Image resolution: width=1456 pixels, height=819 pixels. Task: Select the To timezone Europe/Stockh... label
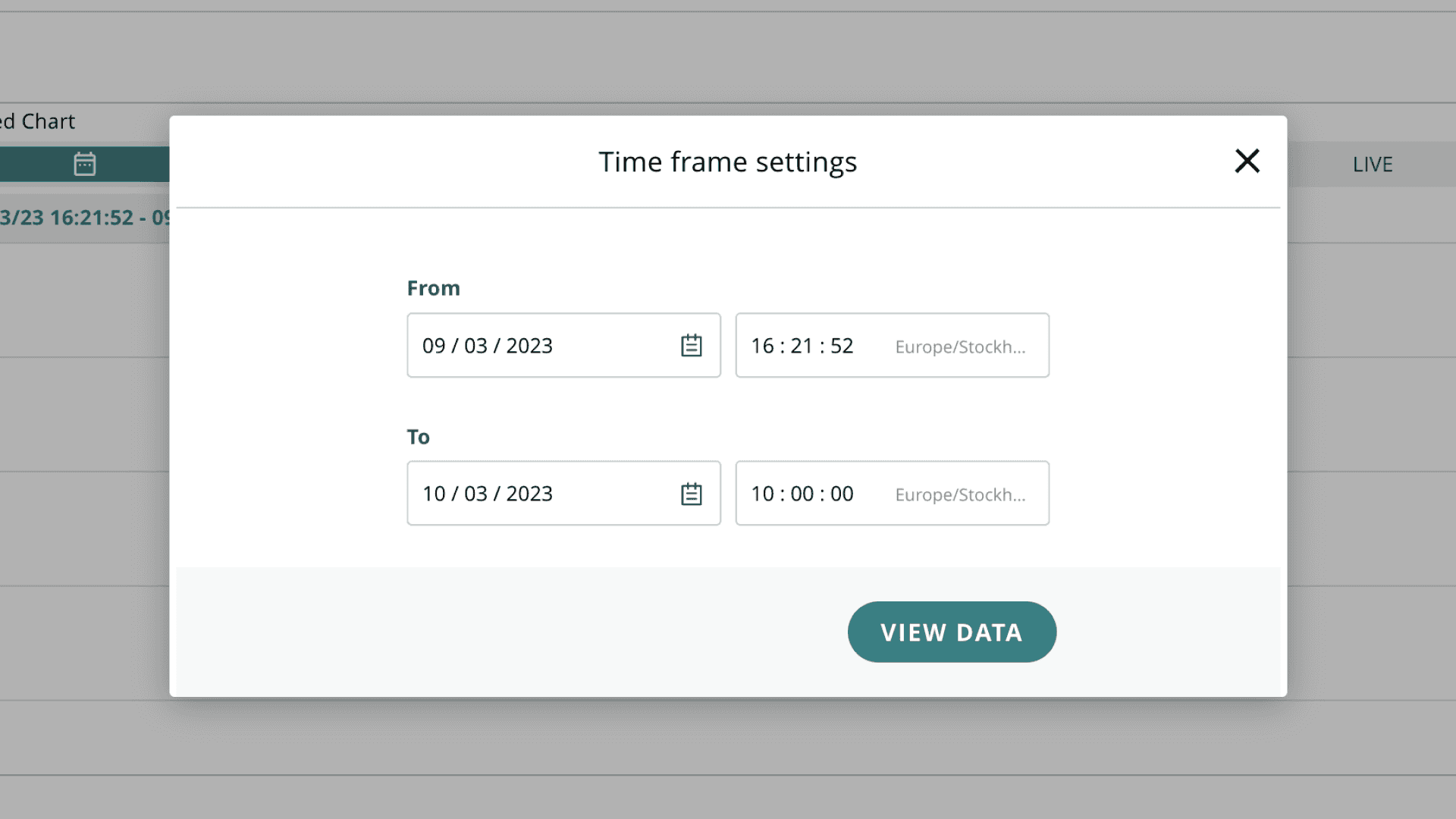coord(959,495)
